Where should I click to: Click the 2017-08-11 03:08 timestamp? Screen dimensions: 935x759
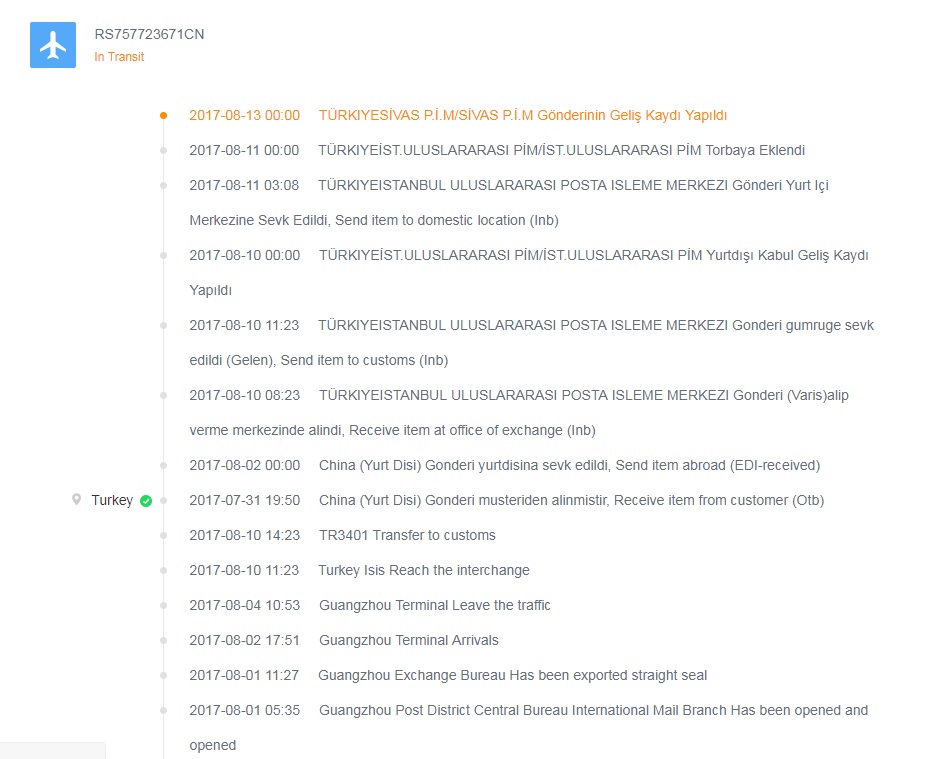pos(244,185)
